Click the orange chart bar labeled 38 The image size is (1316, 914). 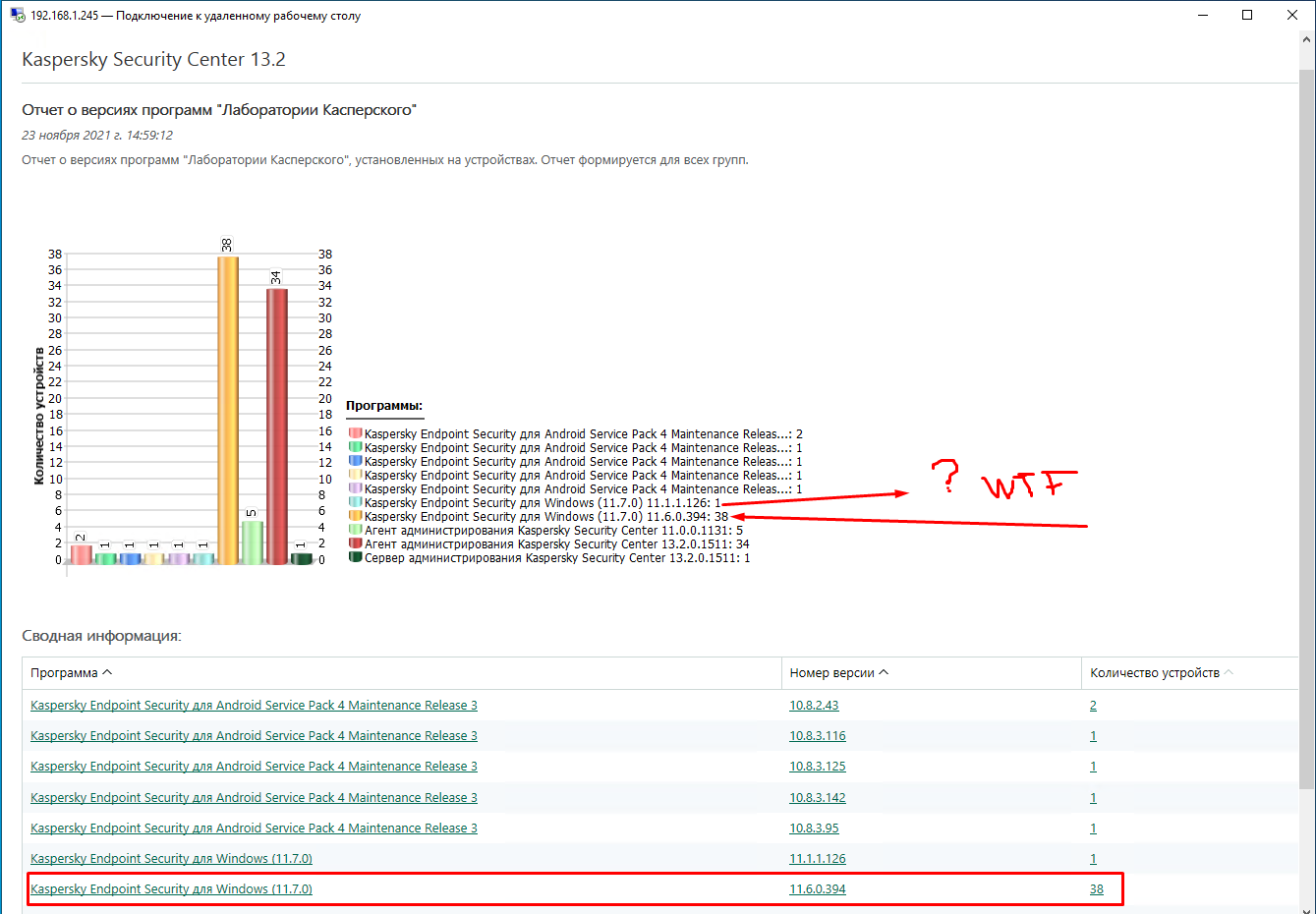[228, 410]
